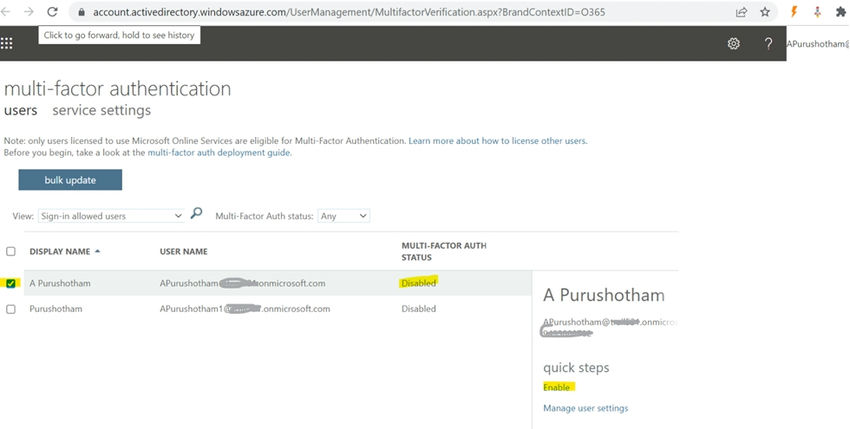Open the settings gear icon
The image size is (850, 429).
pyautogui.click(x=734, y=44)
